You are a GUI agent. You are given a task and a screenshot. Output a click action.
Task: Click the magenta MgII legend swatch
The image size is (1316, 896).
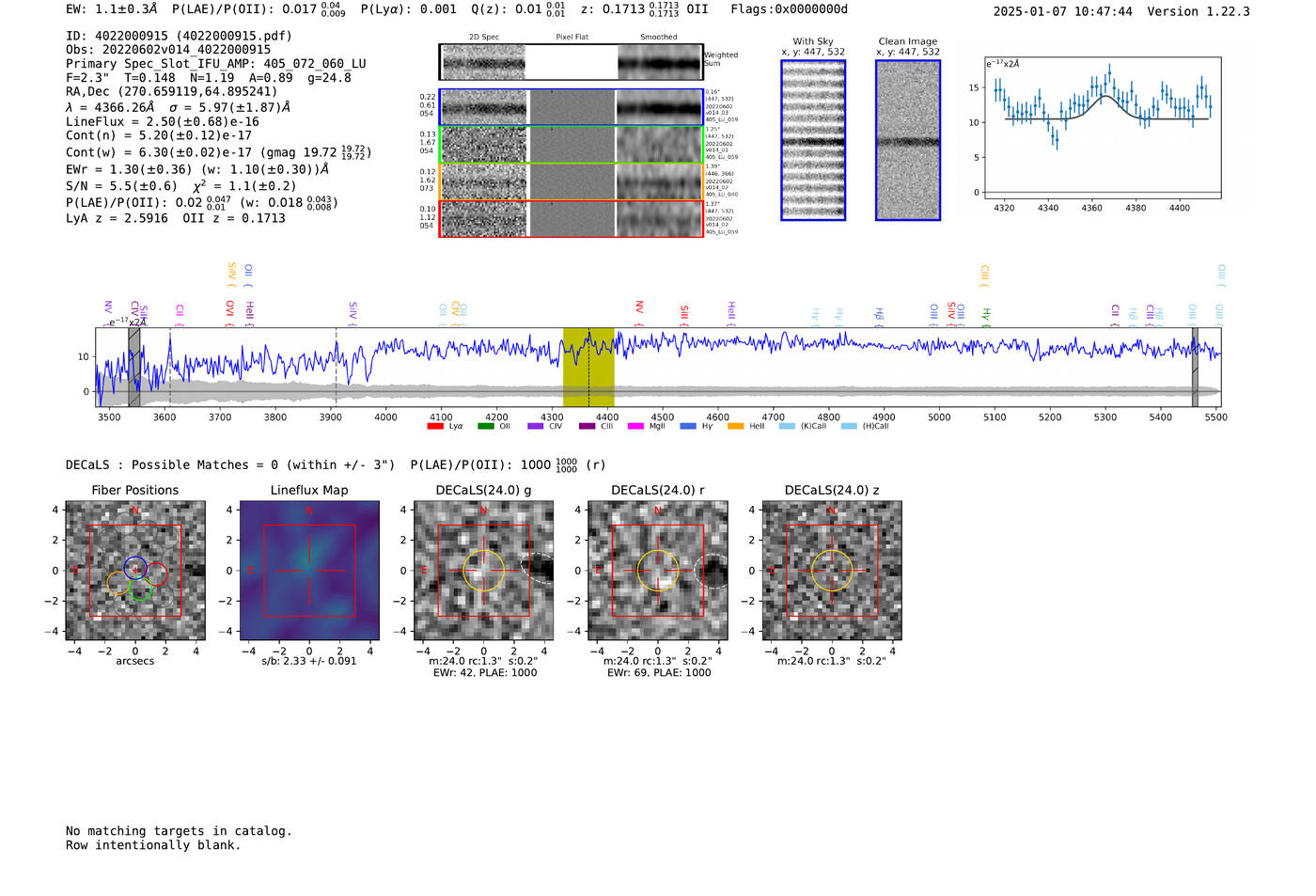coord(635,426)
